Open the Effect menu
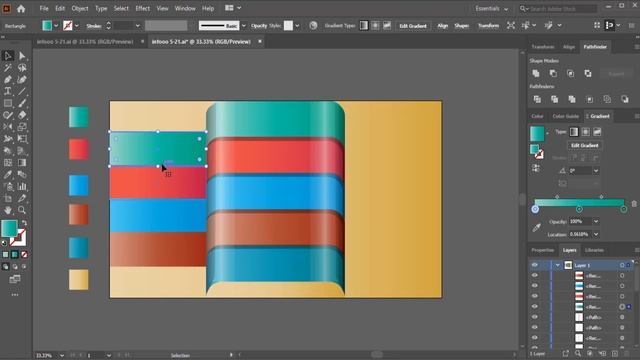 click(x=142, y=8)
